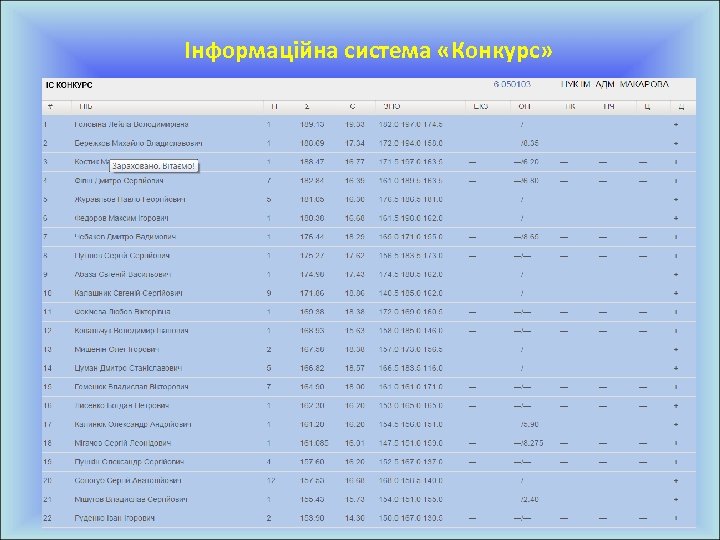Click the Д column header
720x540 pixels.
[681, 107]
